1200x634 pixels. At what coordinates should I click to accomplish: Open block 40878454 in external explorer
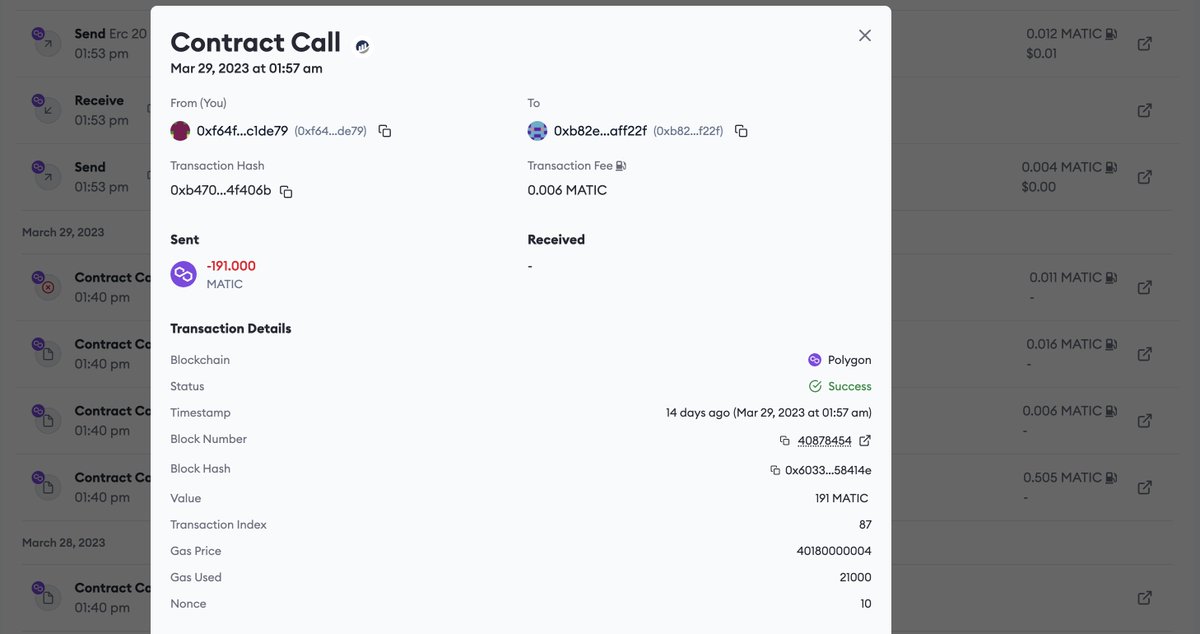tap(865, 440)
